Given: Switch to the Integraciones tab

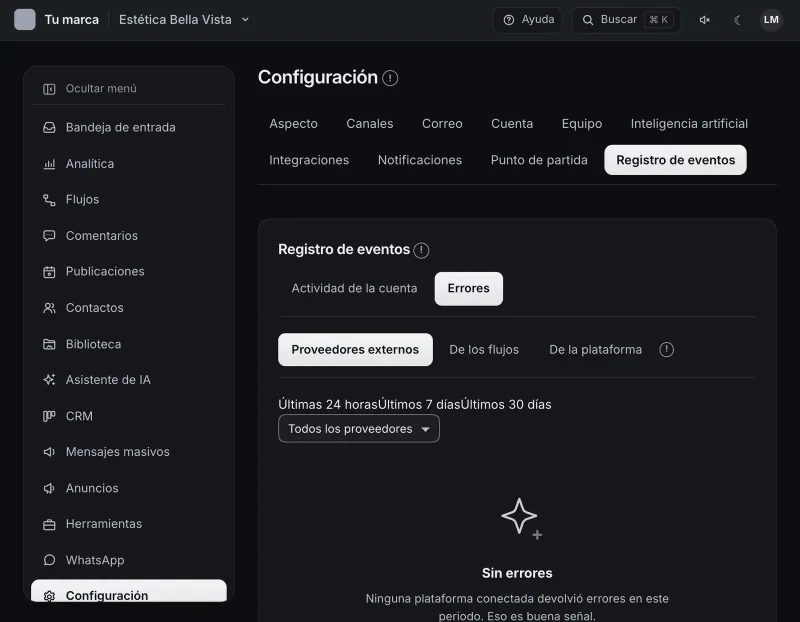Looking at the screenshot, I should click(x=309, y=160).
